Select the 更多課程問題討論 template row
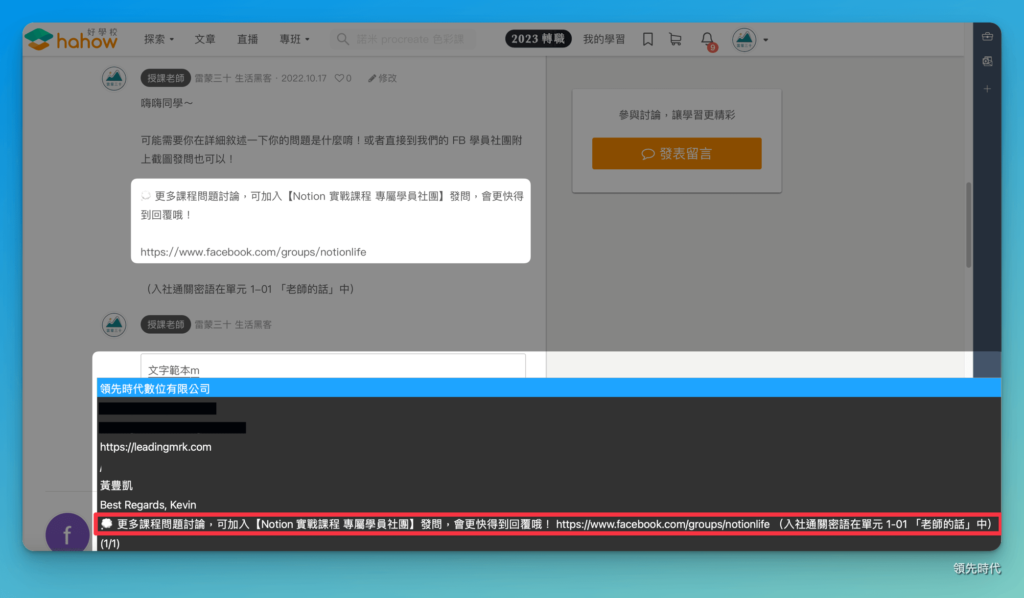Image resolution: width=1024 pixels, height=598 pixels. [549, 524]
